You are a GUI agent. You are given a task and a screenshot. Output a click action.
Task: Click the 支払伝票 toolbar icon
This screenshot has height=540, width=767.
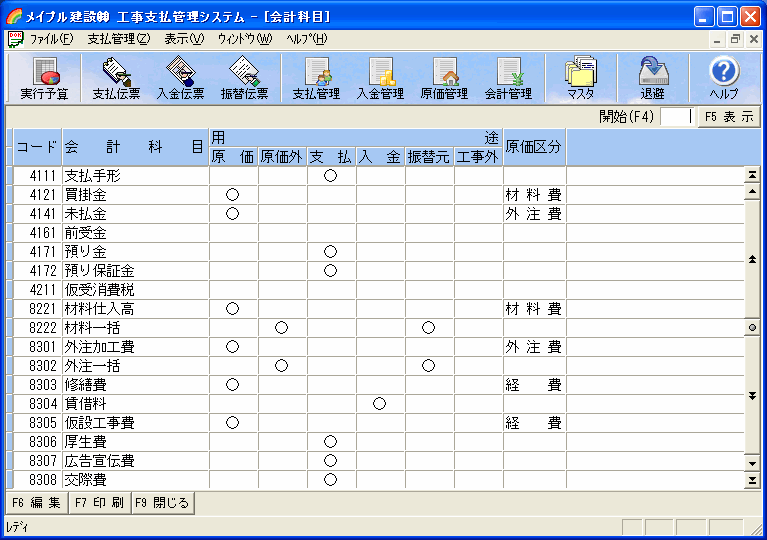[116, 78]
